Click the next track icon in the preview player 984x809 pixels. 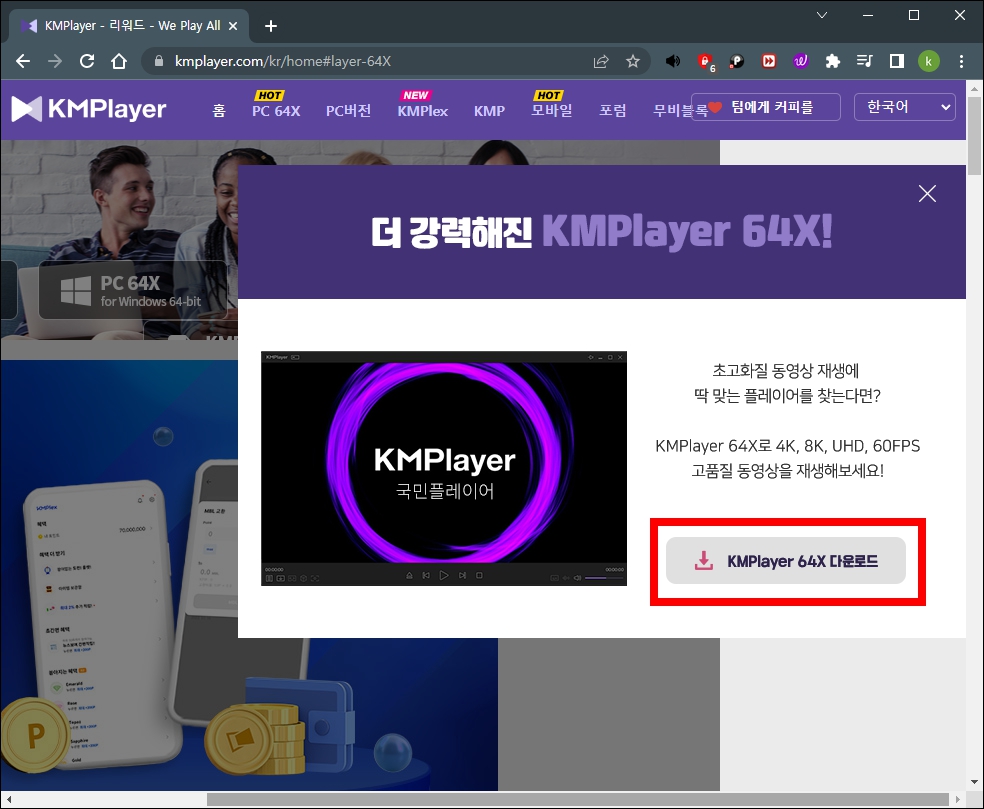[x=462, y=575]
